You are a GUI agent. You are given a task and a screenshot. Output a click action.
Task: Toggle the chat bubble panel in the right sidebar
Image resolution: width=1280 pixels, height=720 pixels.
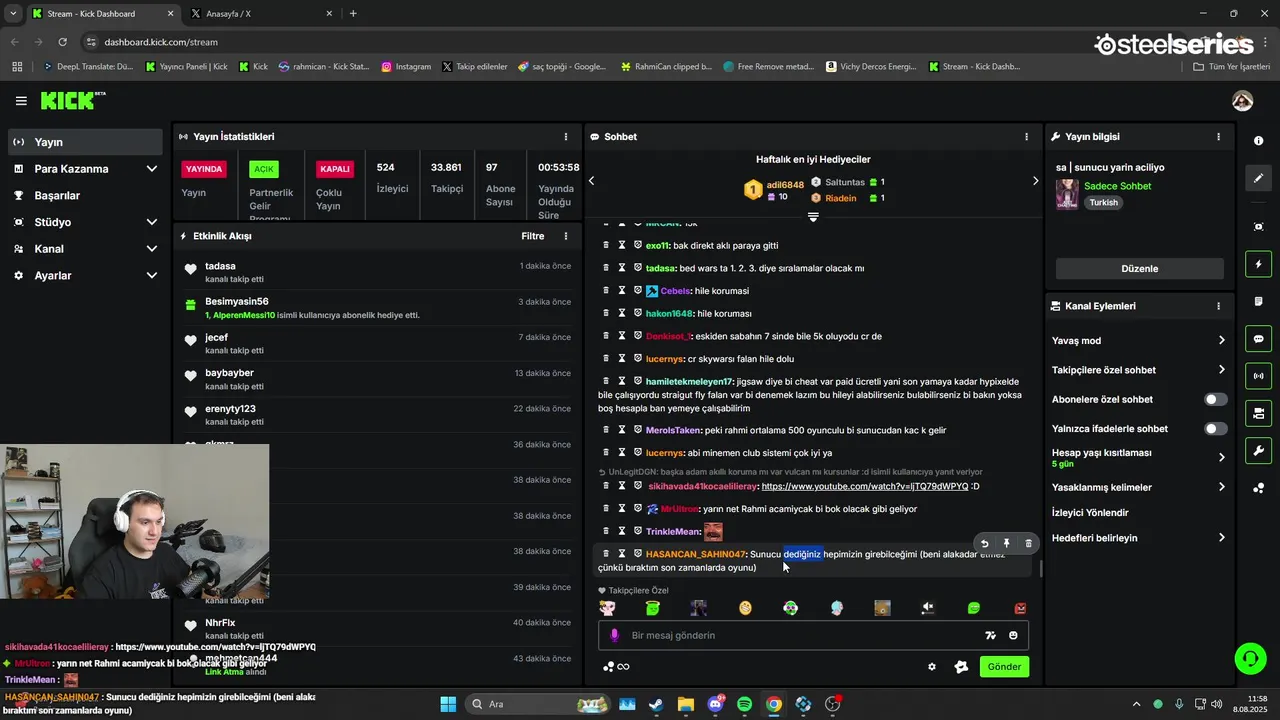(x=1259, y=339)
